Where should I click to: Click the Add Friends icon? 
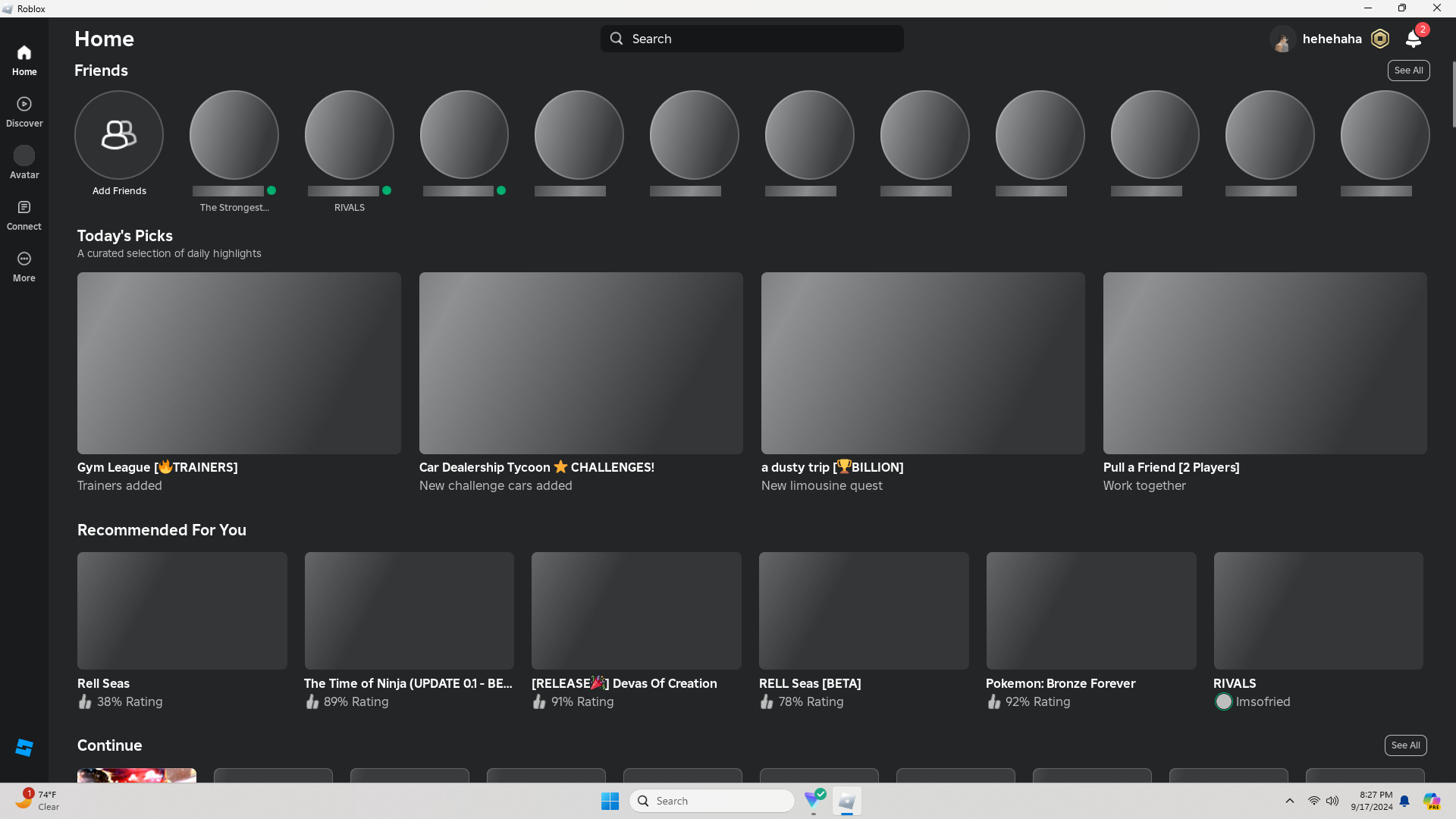pyautogui.click(x=119, y=135)
